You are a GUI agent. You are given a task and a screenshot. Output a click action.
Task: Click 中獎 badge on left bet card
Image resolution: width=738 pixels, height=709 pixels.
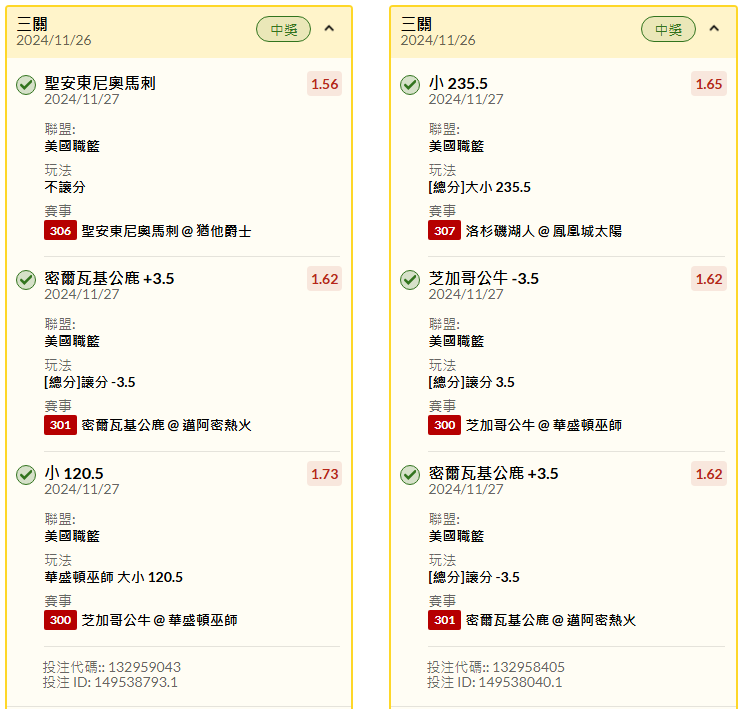click(283, 29)
